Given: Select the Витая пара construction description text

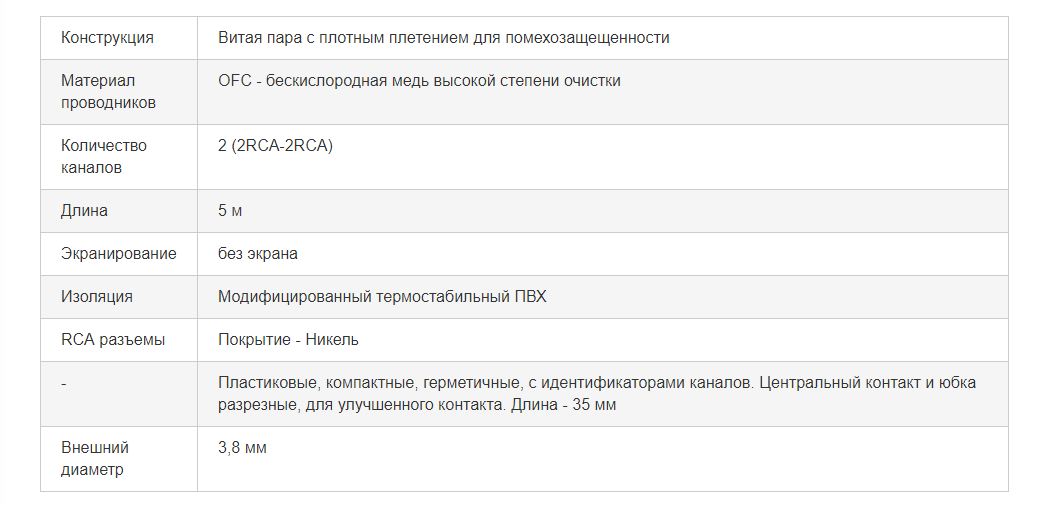Looking at the screenshot, I should point(443,38).
